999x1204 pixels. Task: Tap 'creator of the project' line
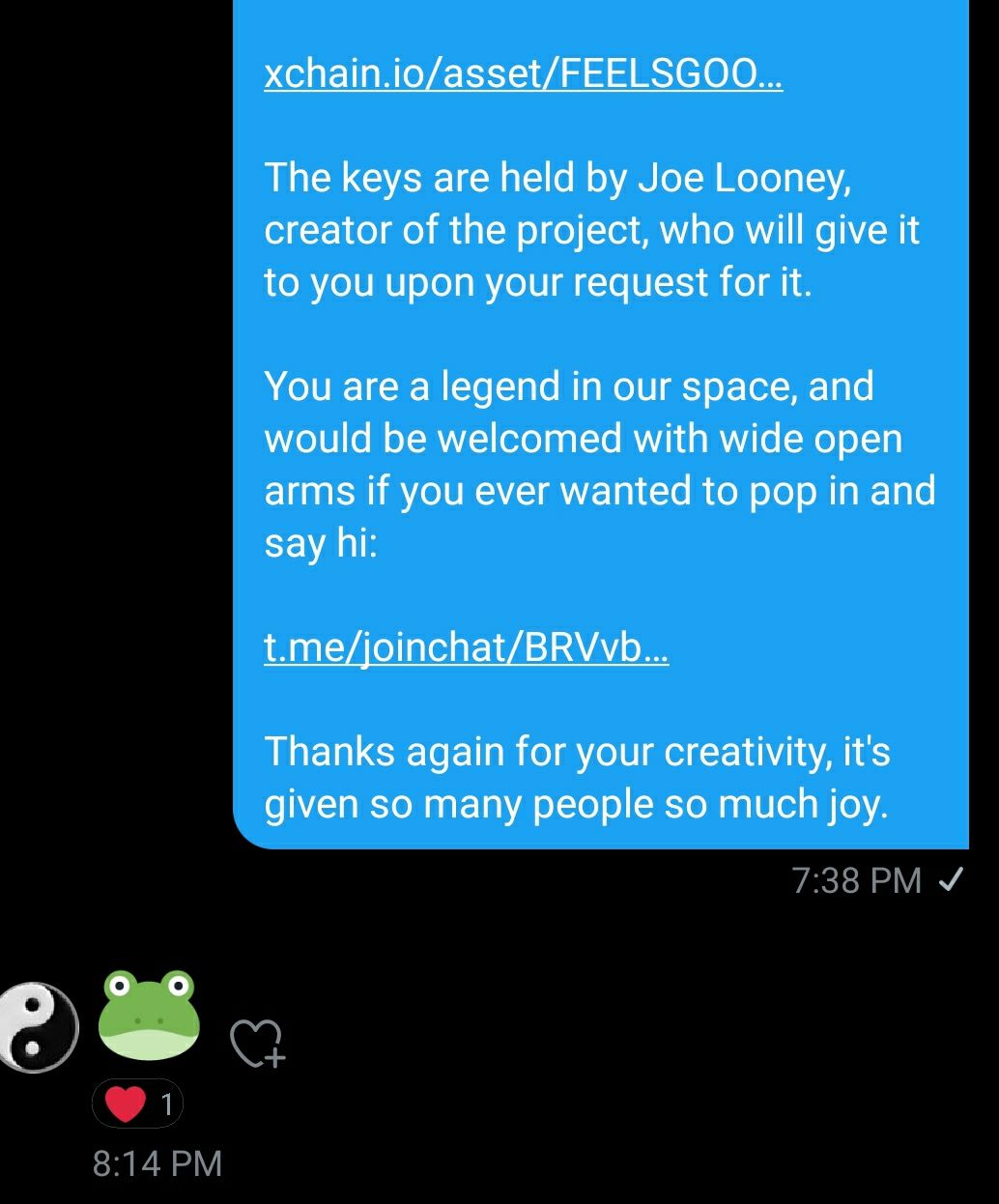point(591,230)
